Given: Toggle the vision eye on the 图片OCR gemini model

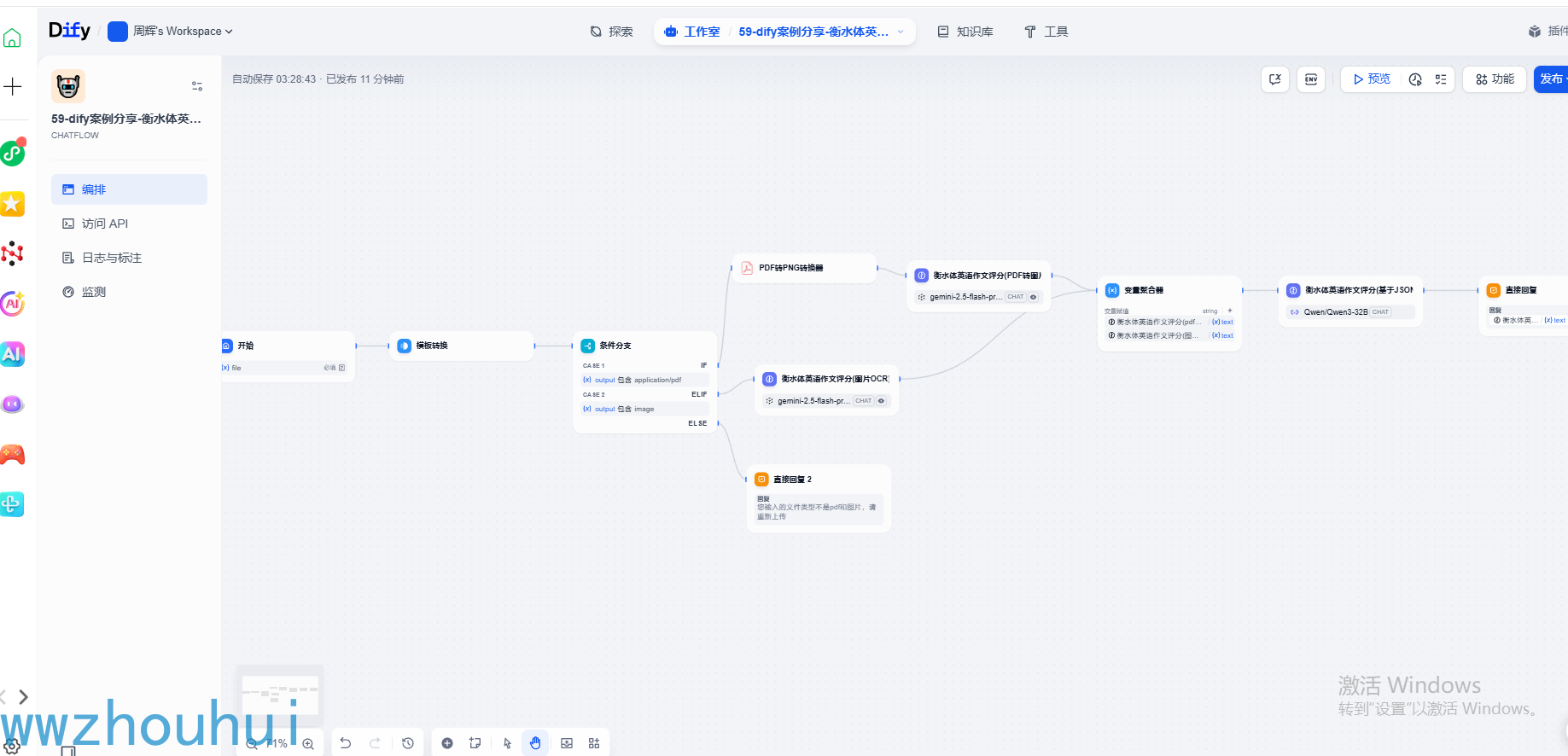Looking at the screenshot, I should 882,401.
